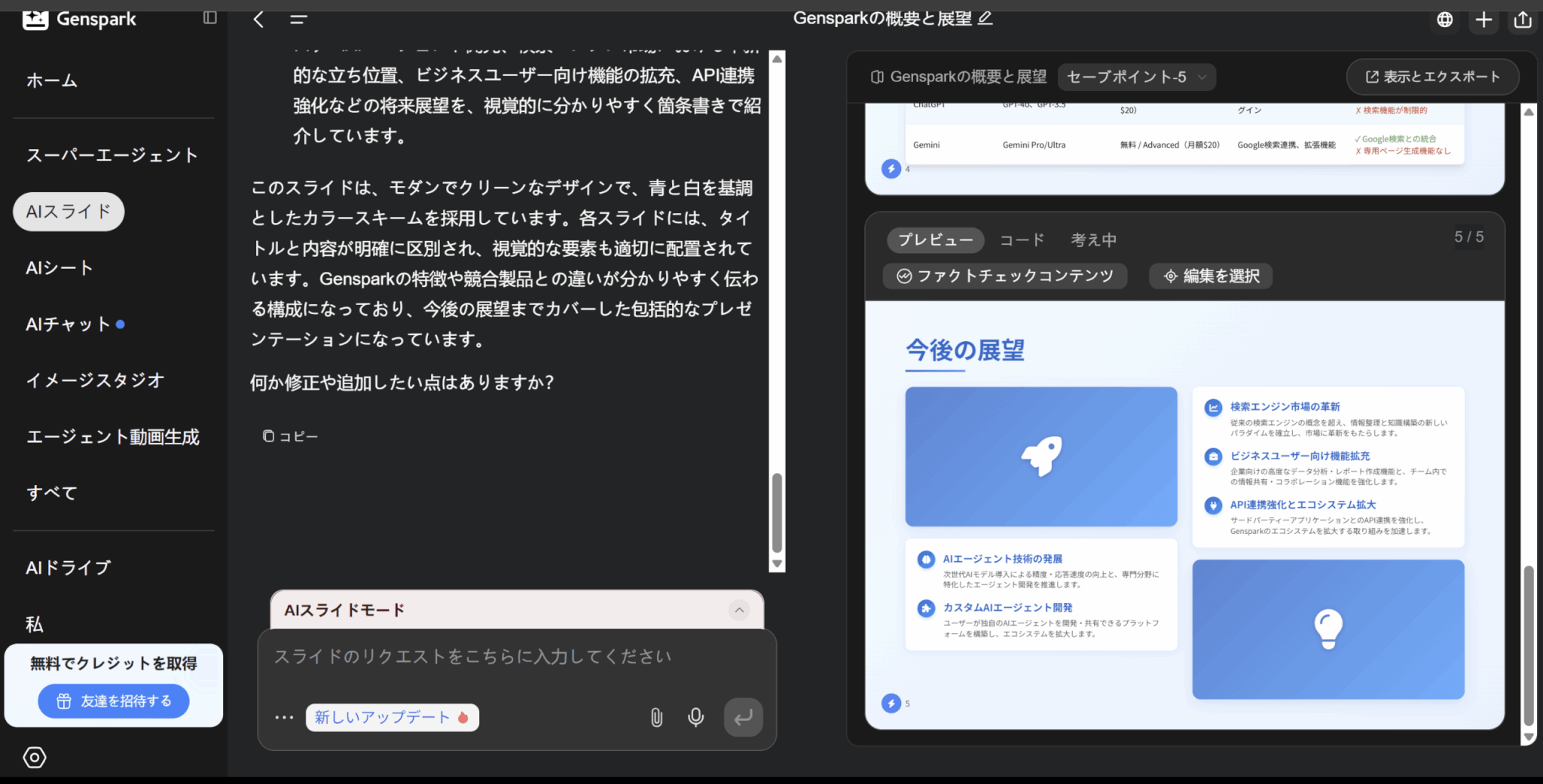Click icon next to 検索エンジン市場の革新
The height and width of the screenshot is (784, 1543).
point(1213,407)
